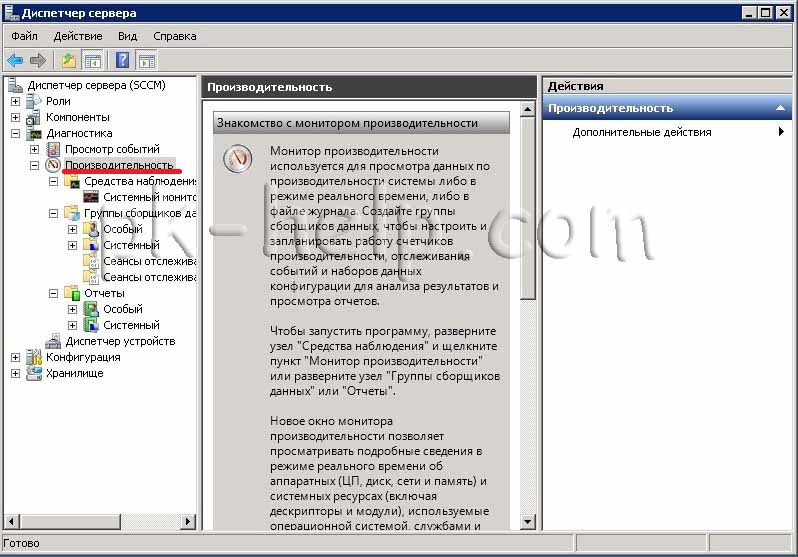The image size is (798, 557).
Task: Select the Хранилище node in the tree
Action: pyautogui.click(x=74, y=373)
